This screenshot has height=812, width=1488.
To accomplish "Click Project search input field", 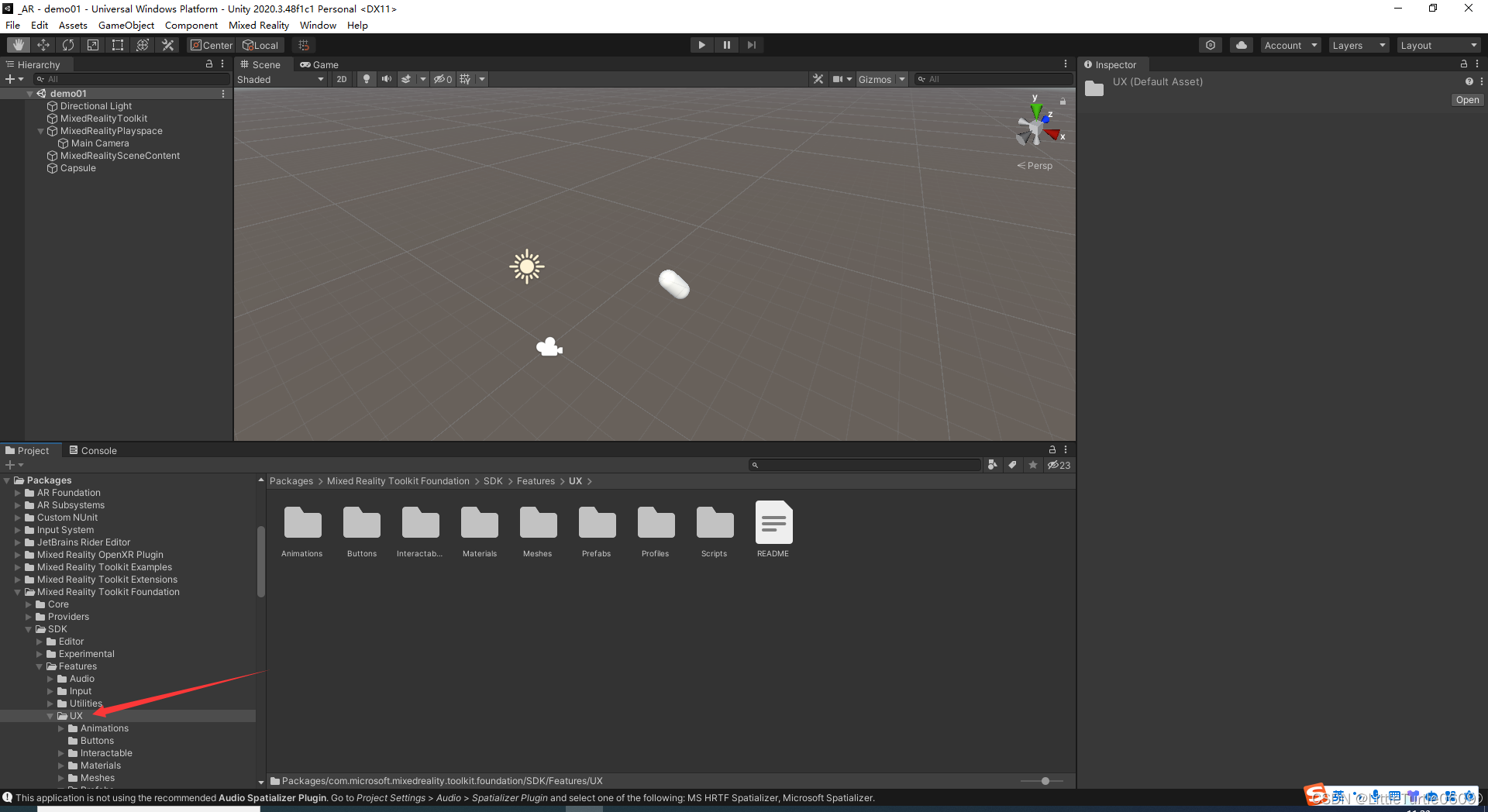I will click(x=865, y=465).
